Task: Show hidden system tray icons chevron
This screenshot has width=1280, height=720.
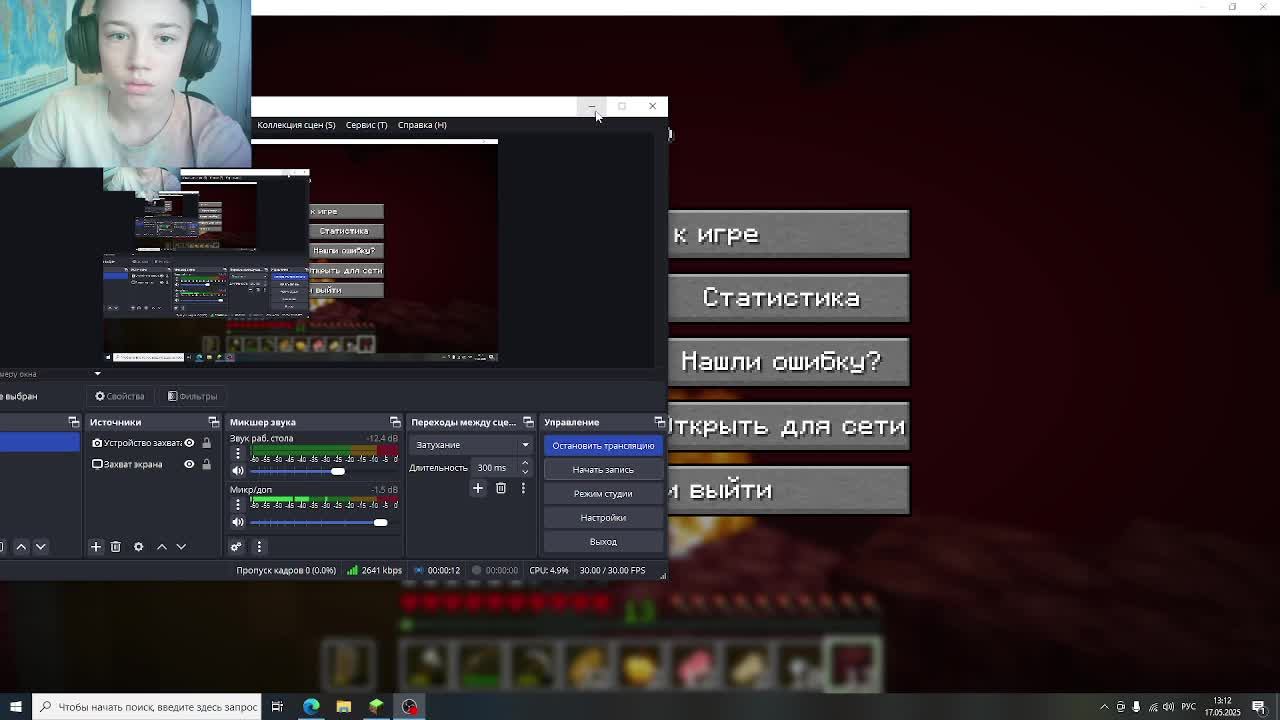Action: tap(1104, 707)
